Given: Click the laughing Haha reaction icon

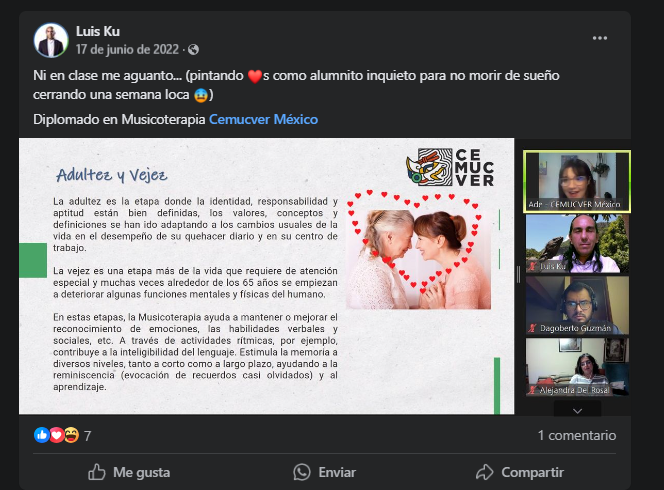Looking at the screenshot, I should [x=72, y=435].
